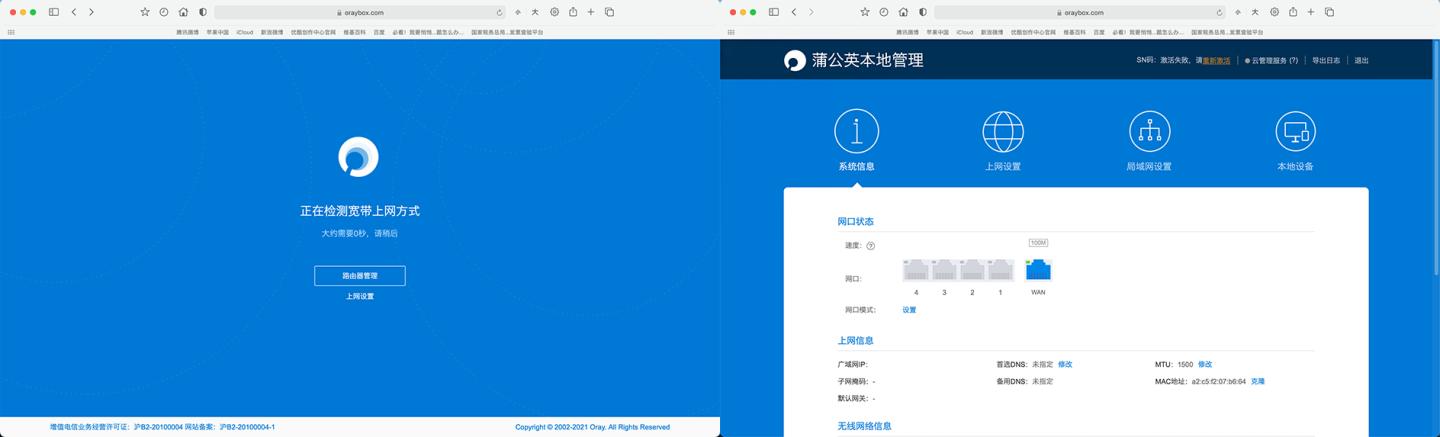
Task: Click 导出日志 in the header
Action: click(x=1325, y=61)
